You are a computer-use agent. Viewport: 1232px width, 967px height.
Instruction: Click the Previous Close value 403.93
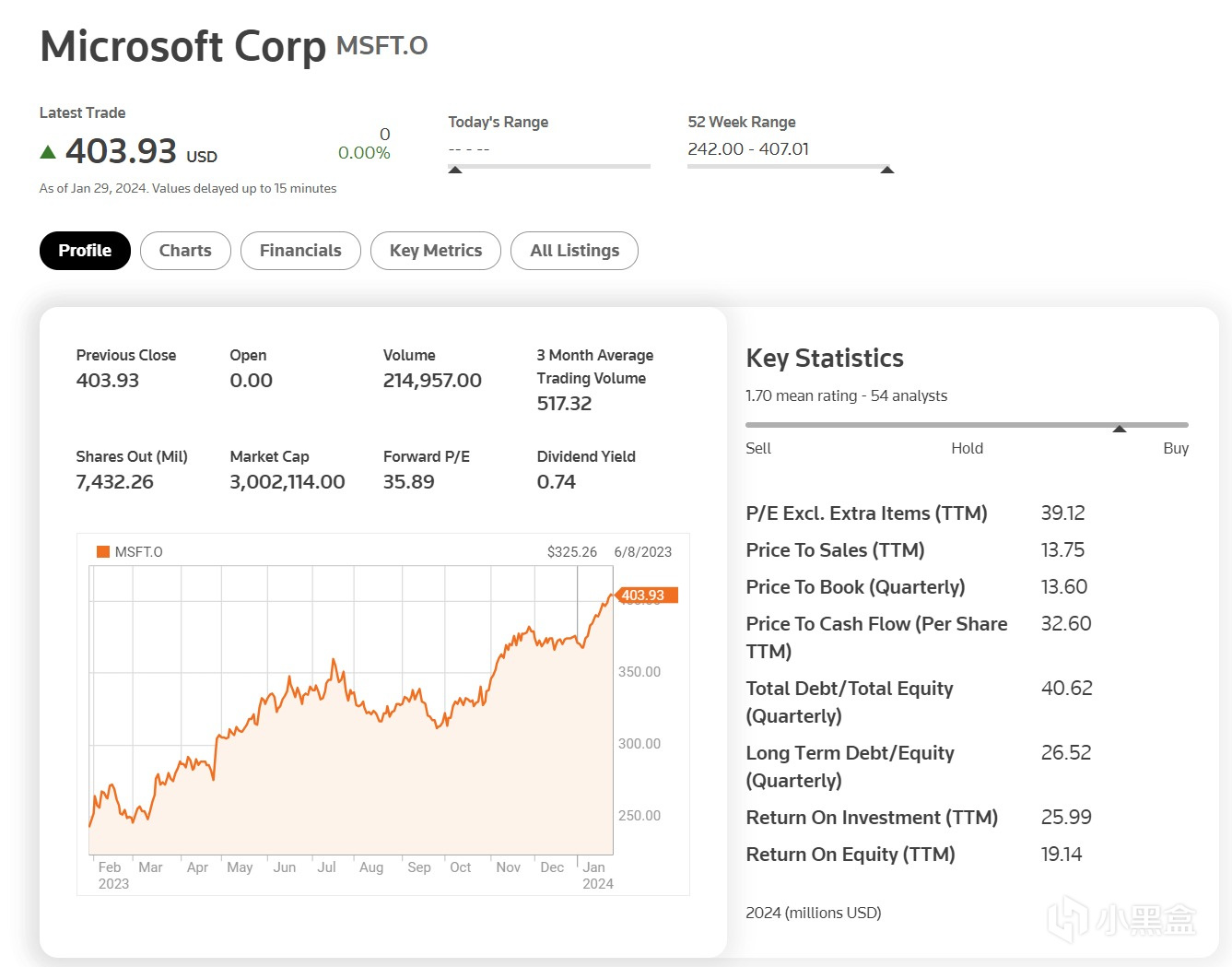(108, 381)
